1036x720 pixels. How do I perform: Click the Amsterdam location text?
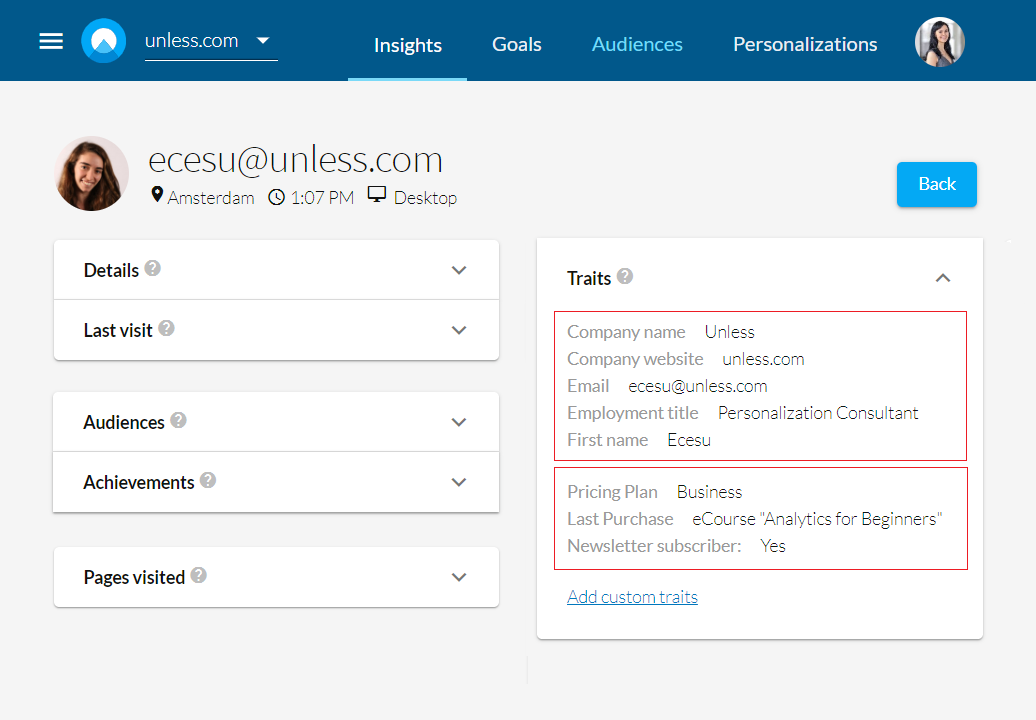coord(211,198)
